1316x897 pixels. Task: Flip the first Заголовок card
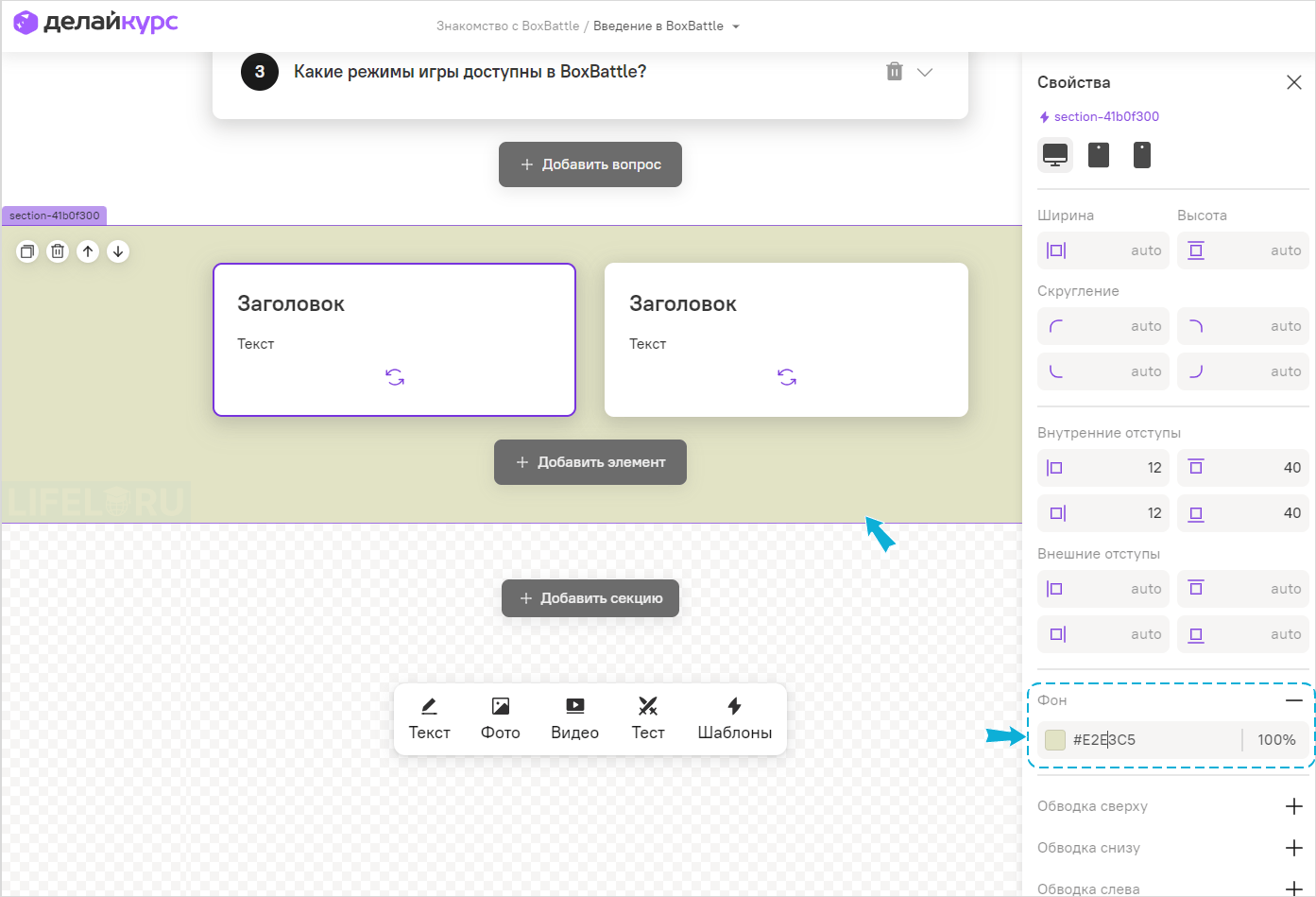tap(395, 377)
